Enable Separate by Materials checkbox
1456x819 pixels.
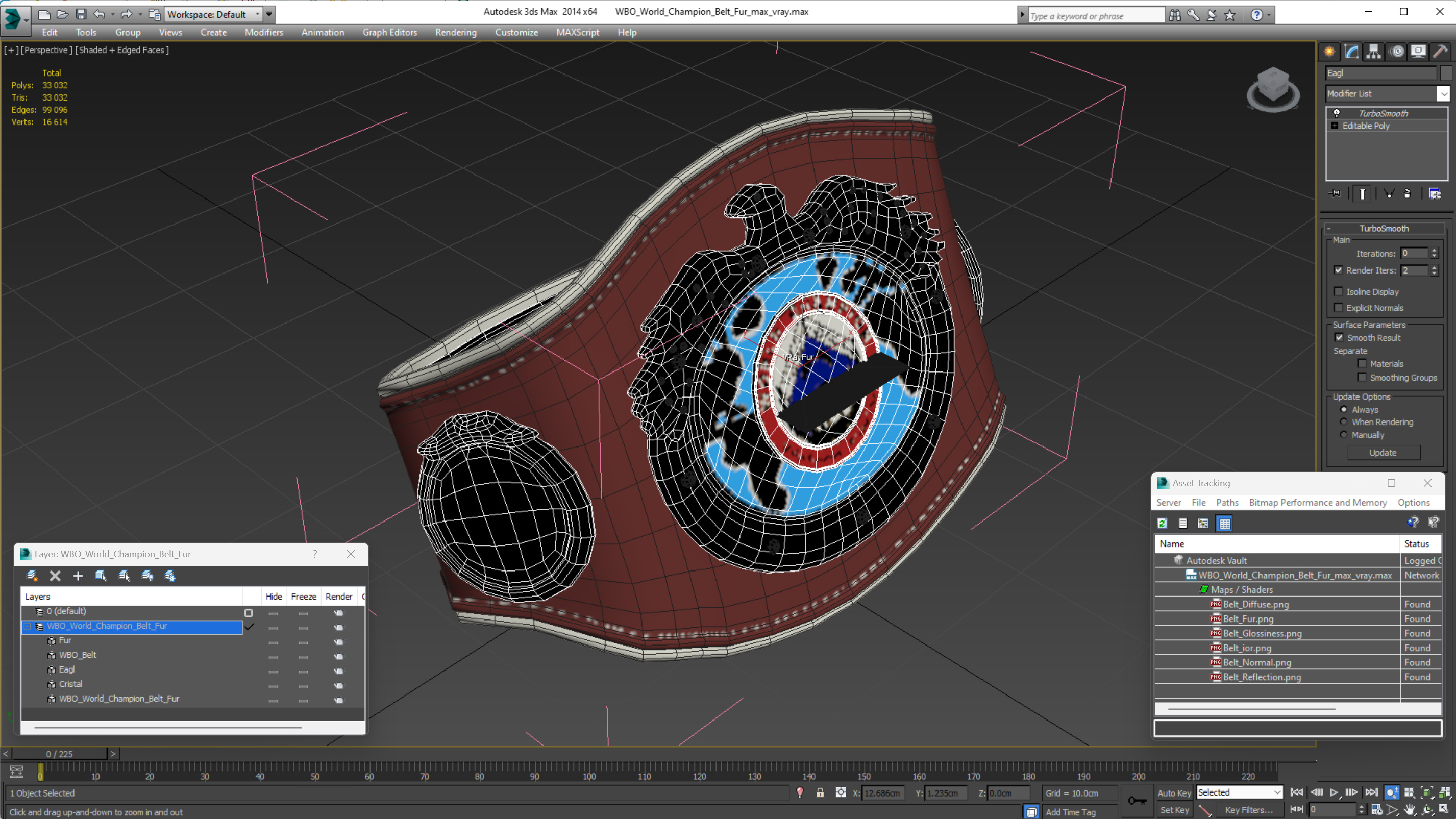tap(1362, 363)
